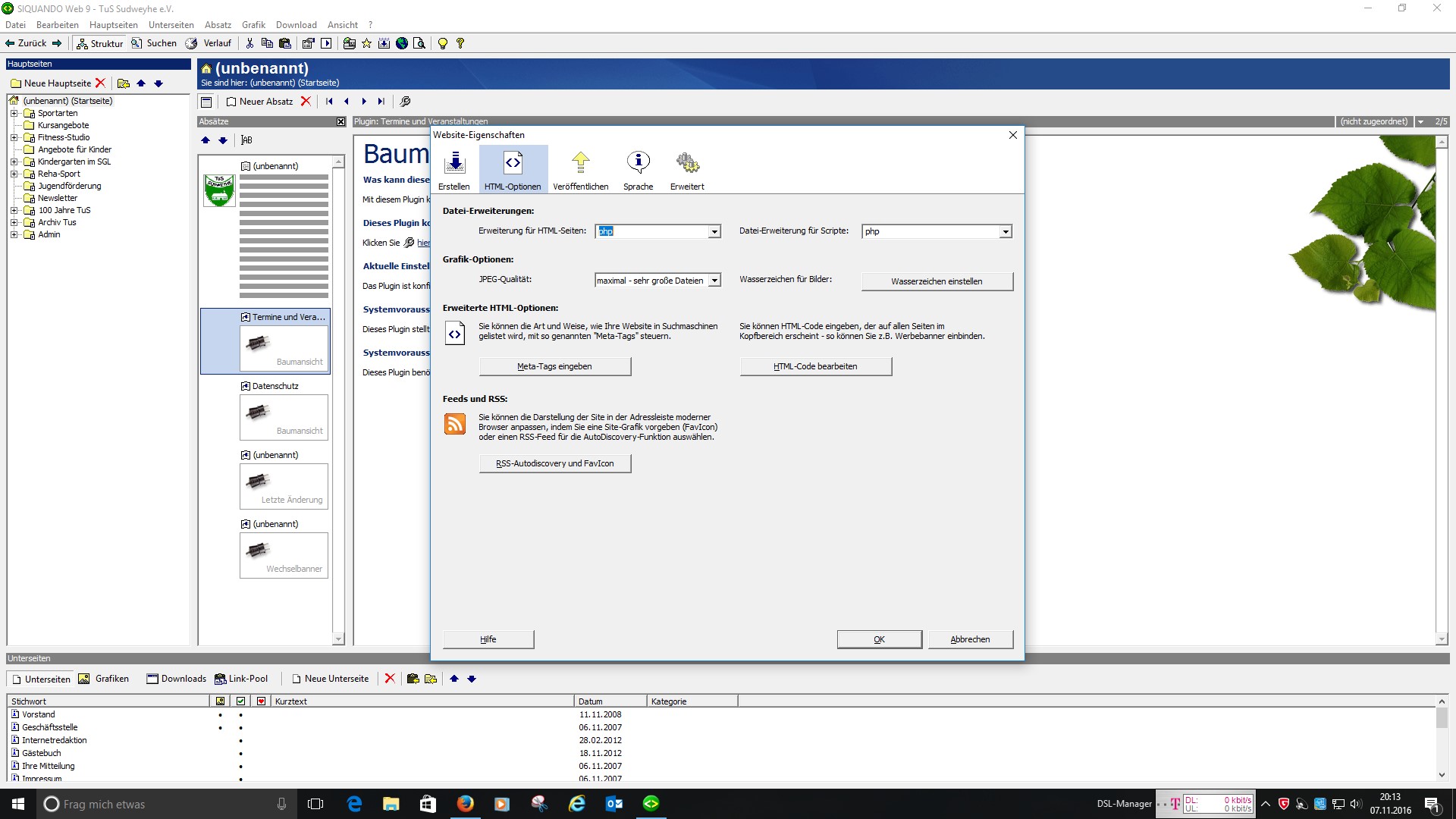
Task: Click the red X next to Neue Hauptseite
Action: [100, 83]
